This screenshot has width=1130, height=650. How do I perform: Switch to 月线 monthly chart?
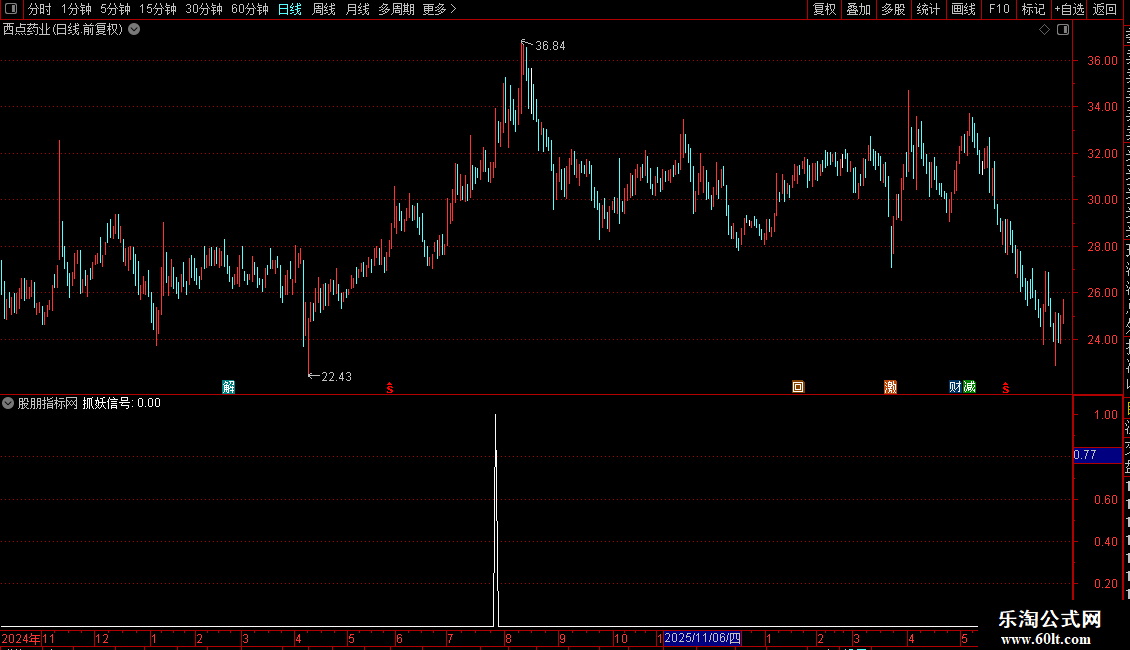coord(357,9)
